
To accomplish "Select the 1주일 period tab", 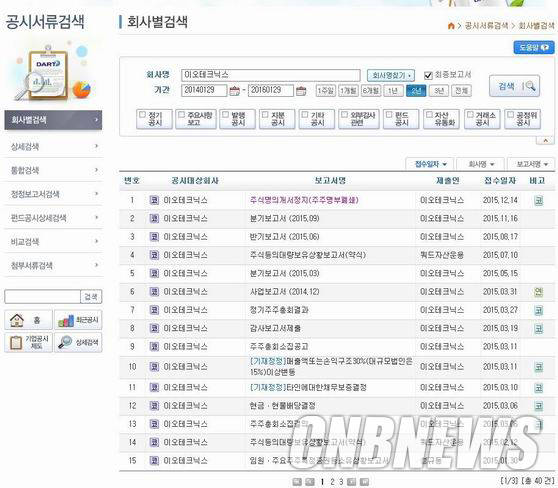I will [x=326, y=91].
